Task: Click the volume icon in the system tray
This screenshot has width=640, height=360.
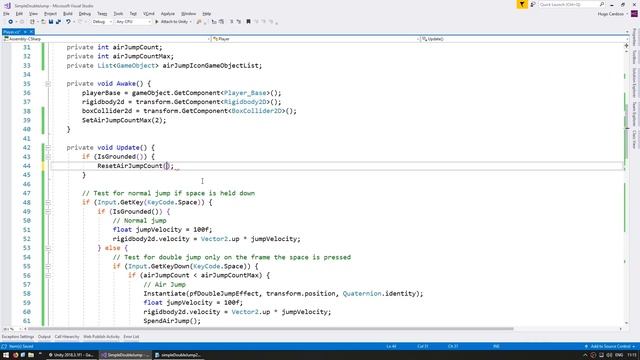Action: (x=609, y=355)
